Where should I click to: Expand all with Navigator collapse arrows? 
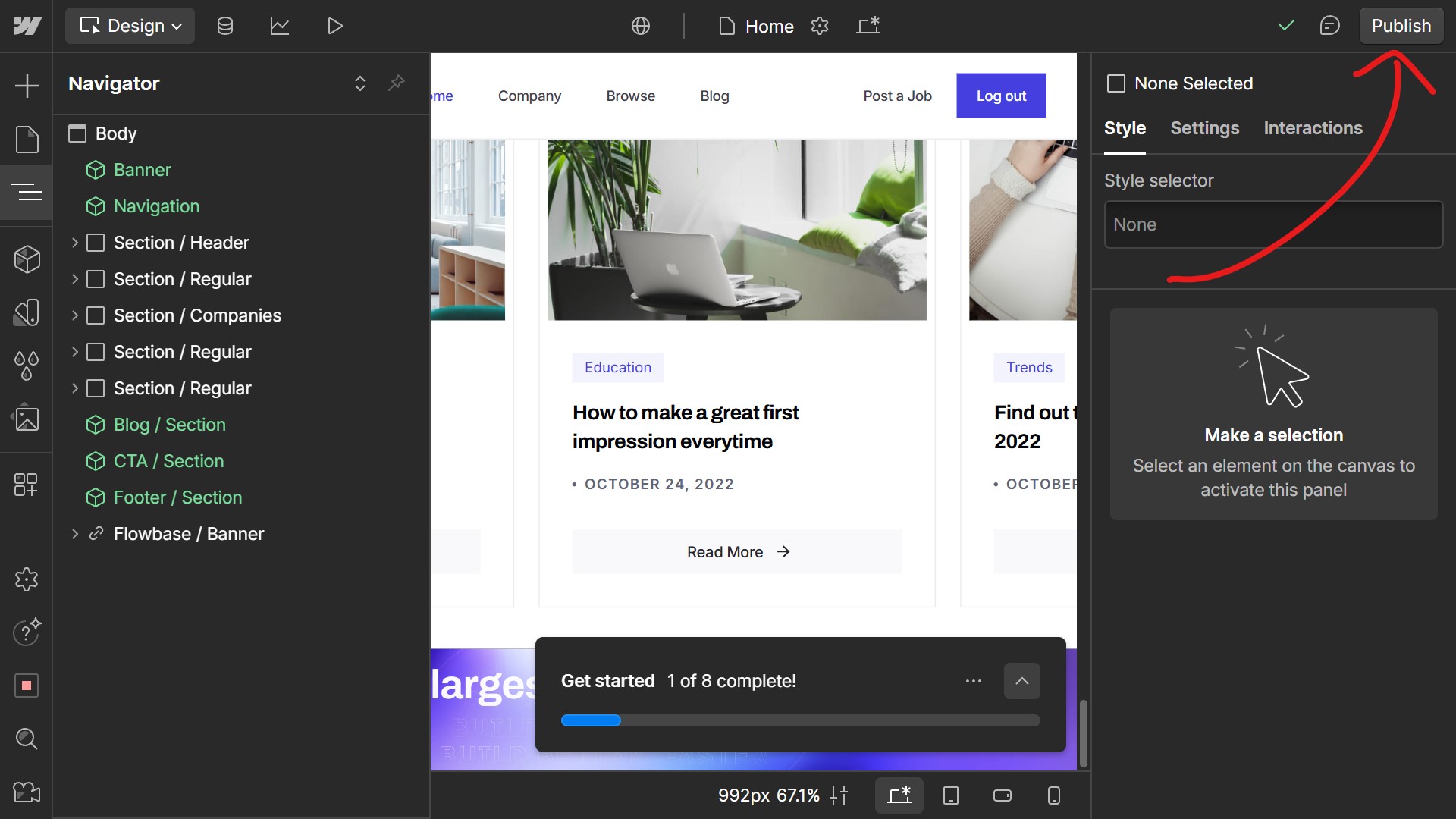pos(360,83)
